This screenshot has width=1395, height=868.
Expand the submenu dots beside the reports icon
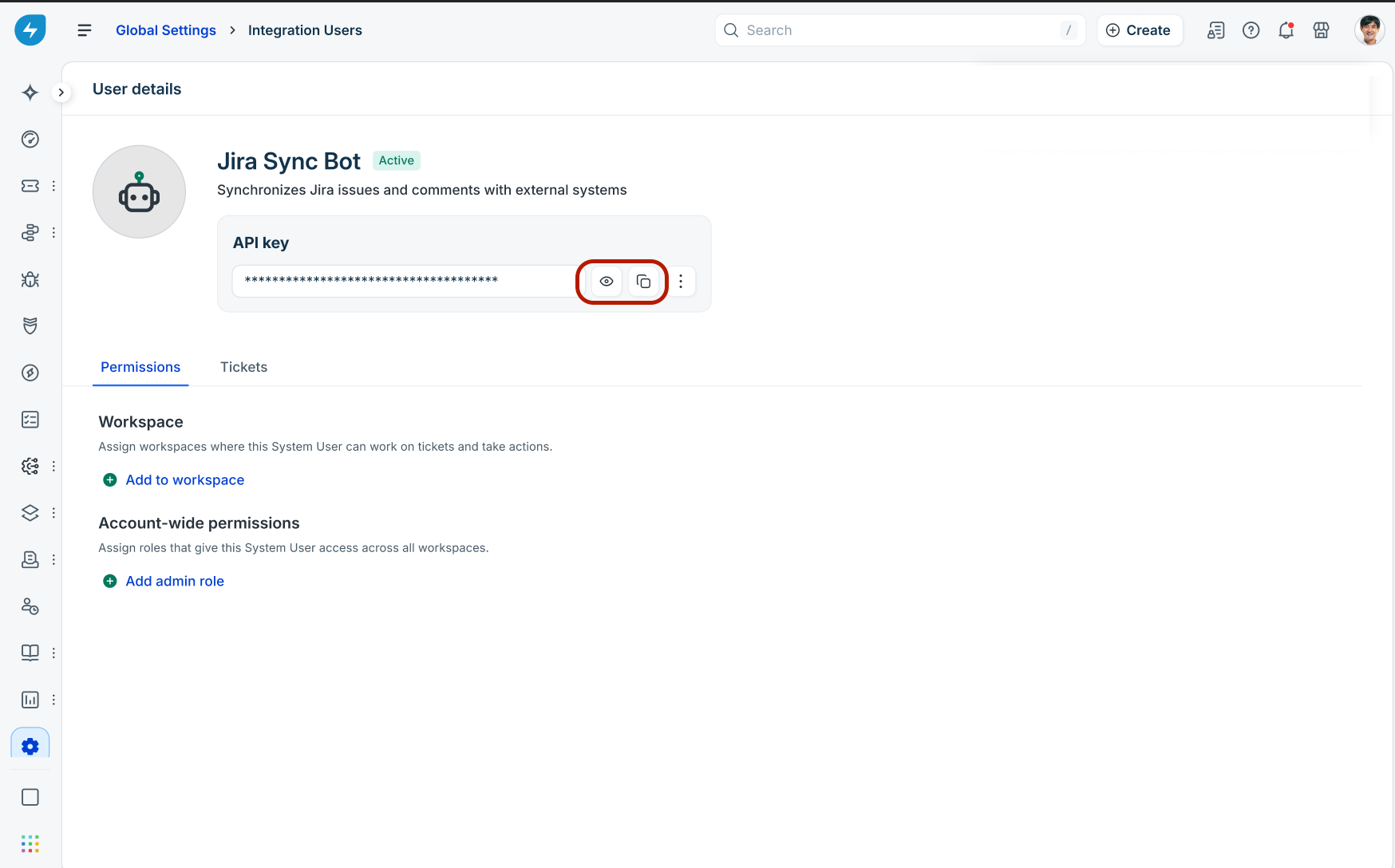point(53,700)
